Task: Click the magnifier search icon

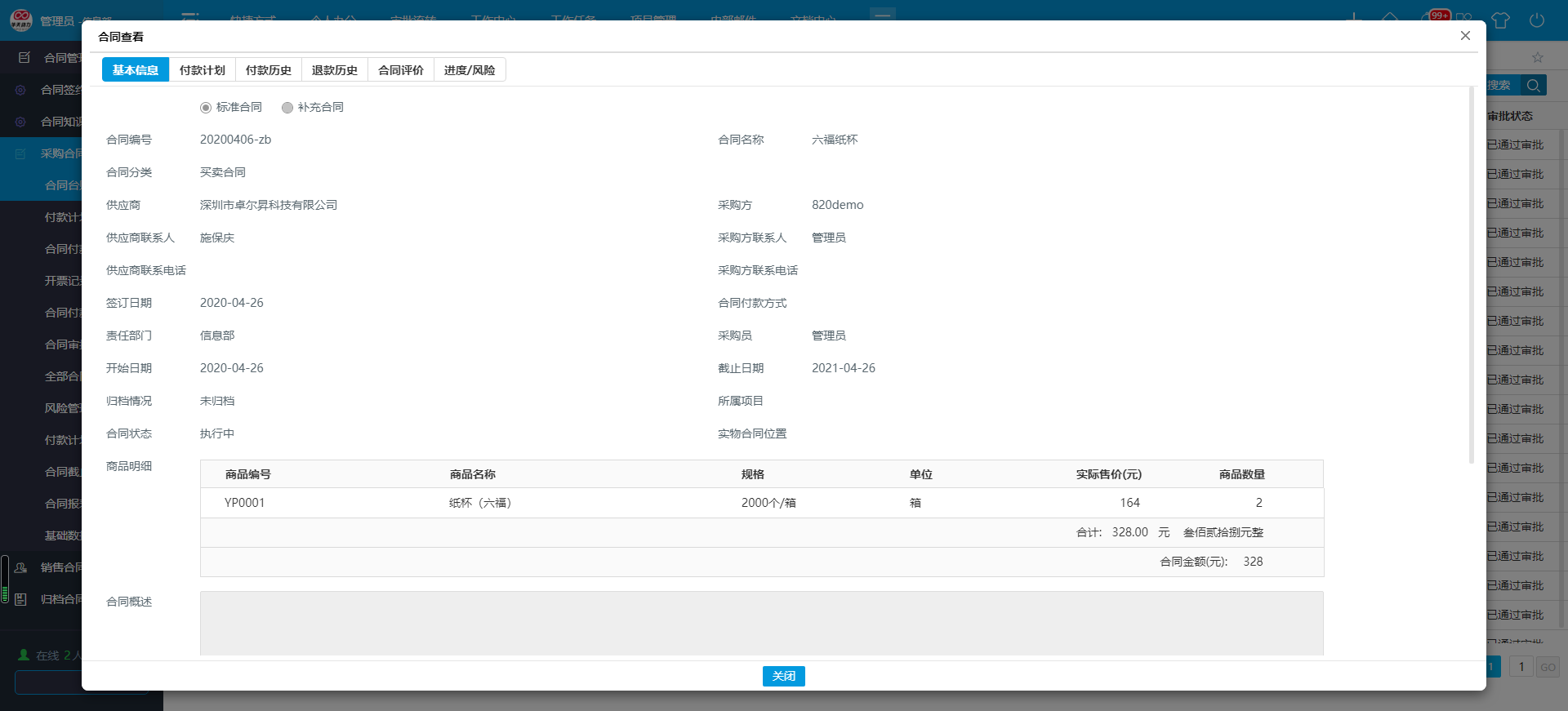Action: (x=1533, y=86)
